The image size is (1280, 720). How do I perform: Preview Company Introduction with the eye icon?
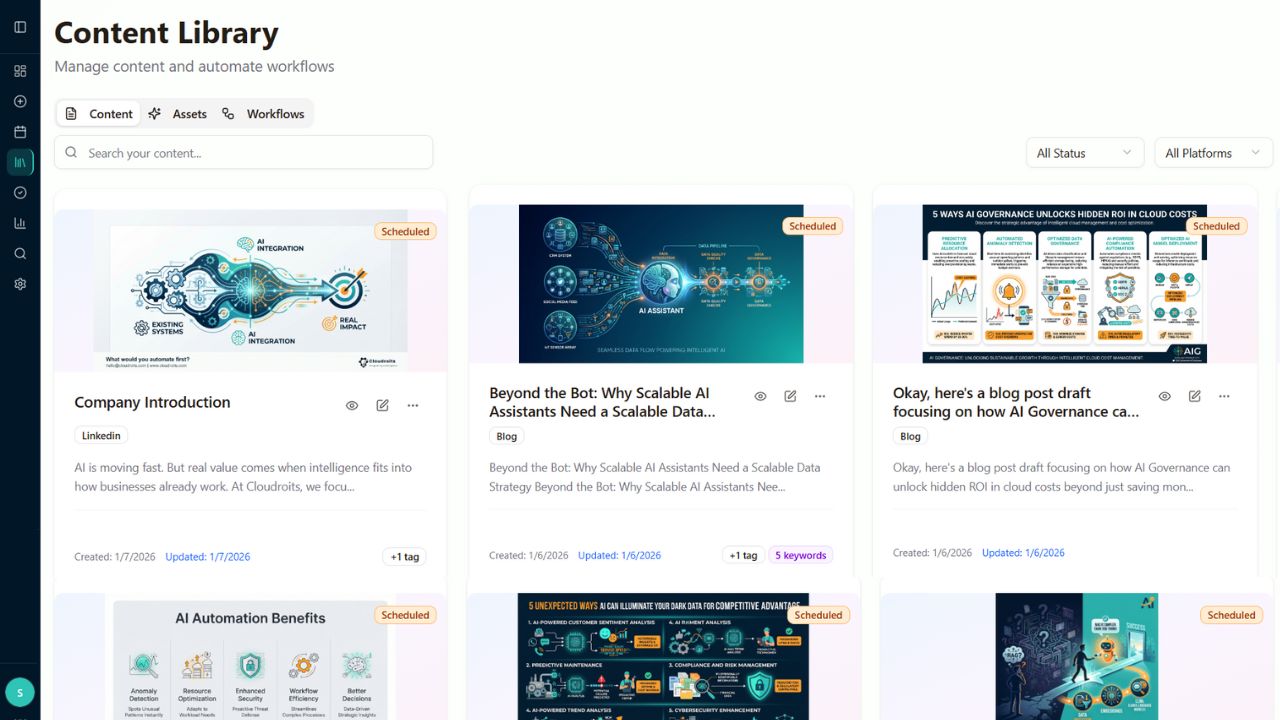point(352,405)
